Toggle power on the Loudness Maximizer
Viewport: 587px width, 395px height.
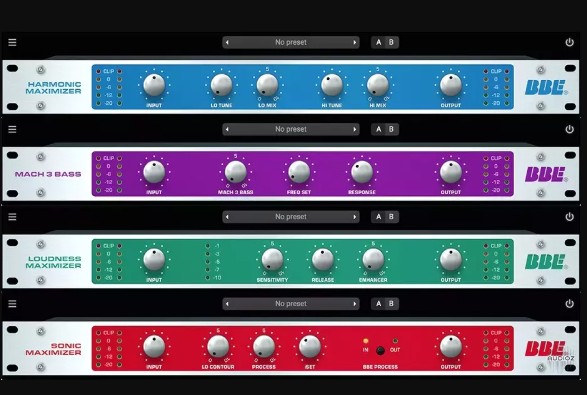[x=569, y=216]
